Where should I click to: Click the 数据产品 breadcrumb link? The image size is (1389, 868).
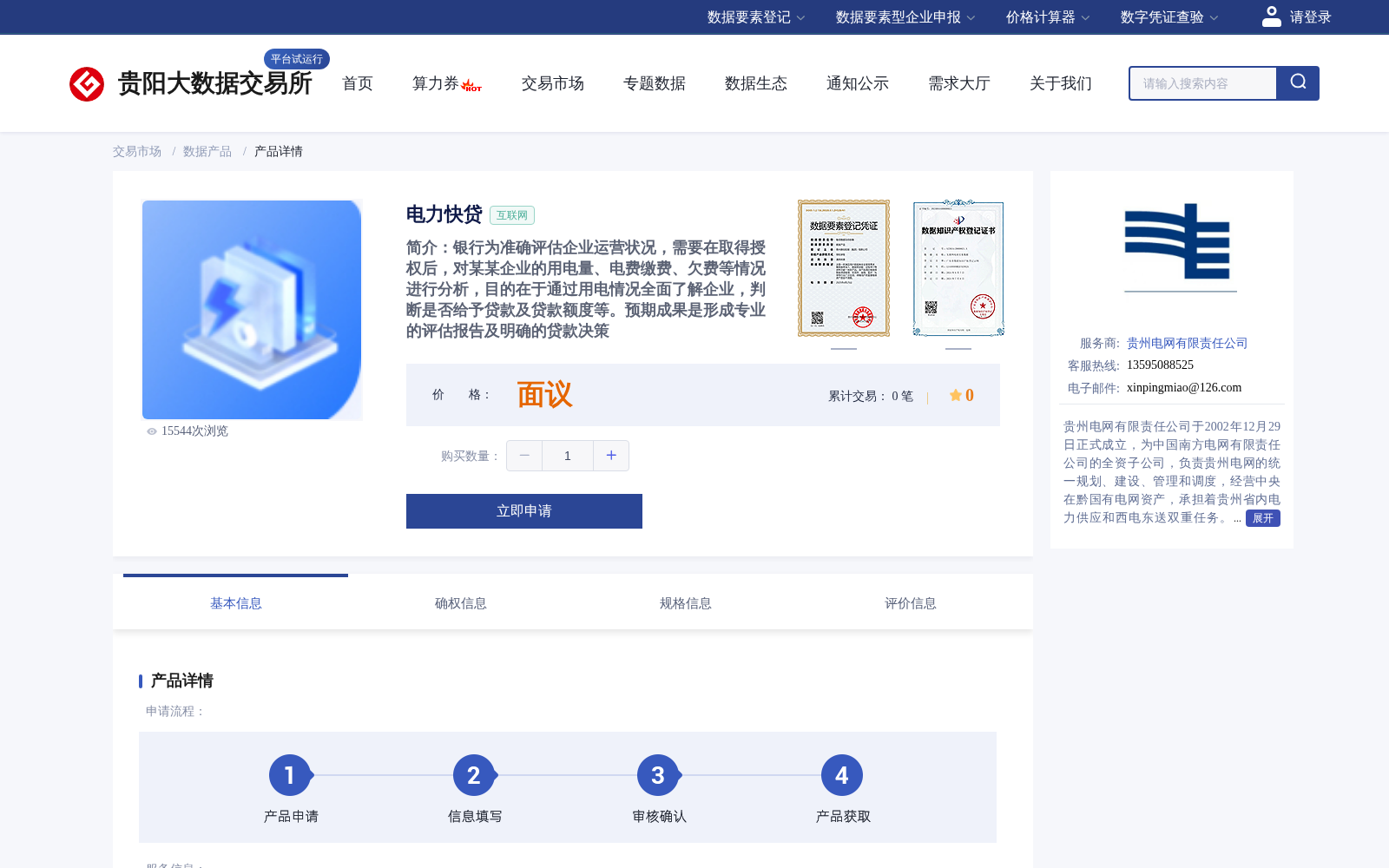[x=207, y=151]
